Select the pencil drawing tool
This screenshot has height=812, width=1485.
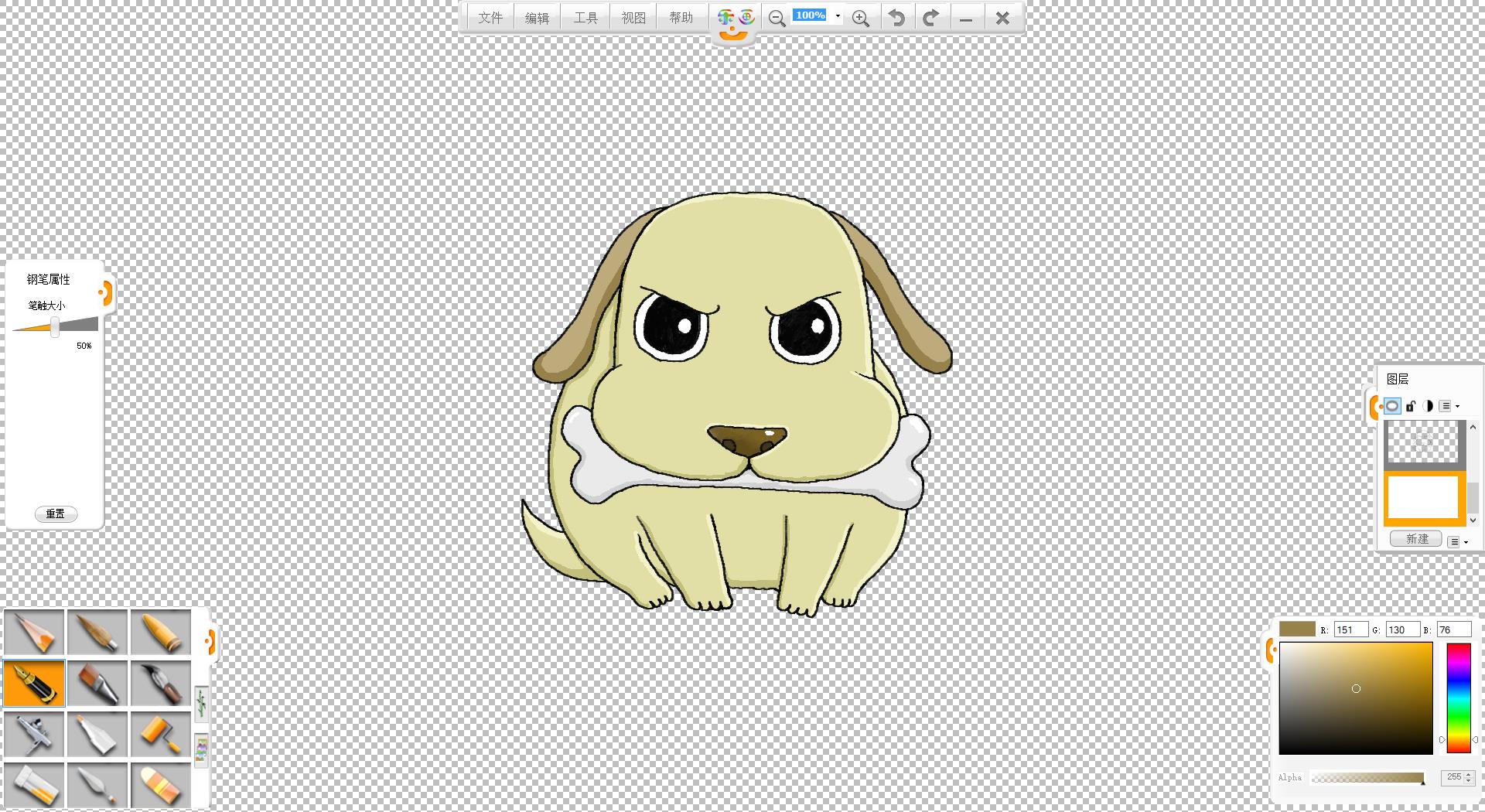(34, 632)
